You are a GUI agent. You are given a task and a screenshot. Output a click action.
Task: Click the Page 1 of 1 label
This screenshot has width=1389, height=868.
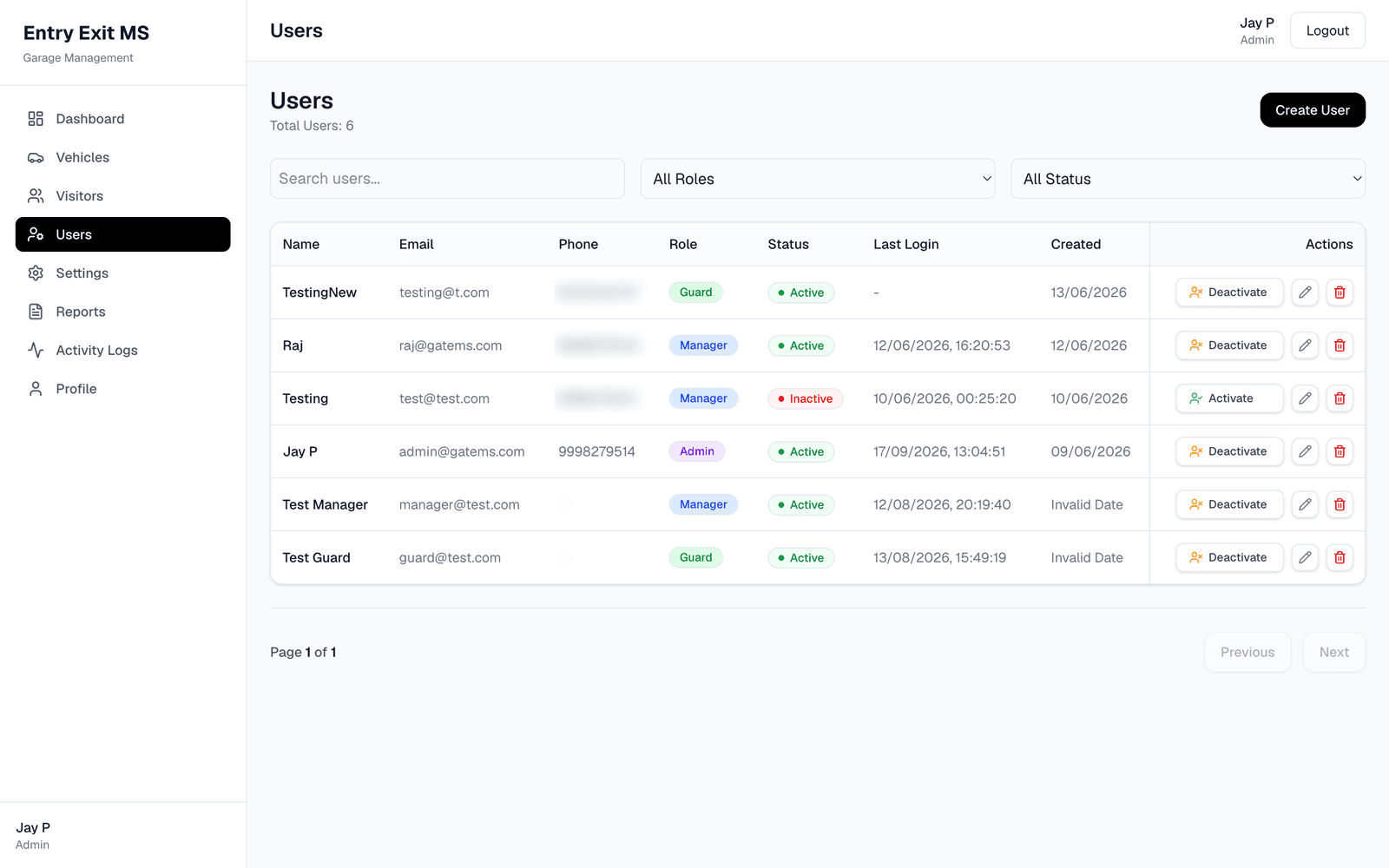pyautogui.click(x=303, y=653)
